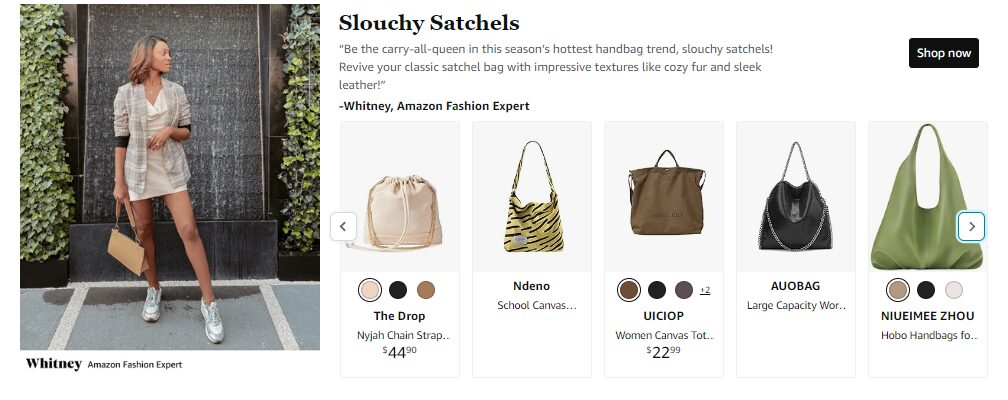This screenshot has height=400, width=1008.
Task: Click Whitney's fashion expert photo
Action: point(170,177)
